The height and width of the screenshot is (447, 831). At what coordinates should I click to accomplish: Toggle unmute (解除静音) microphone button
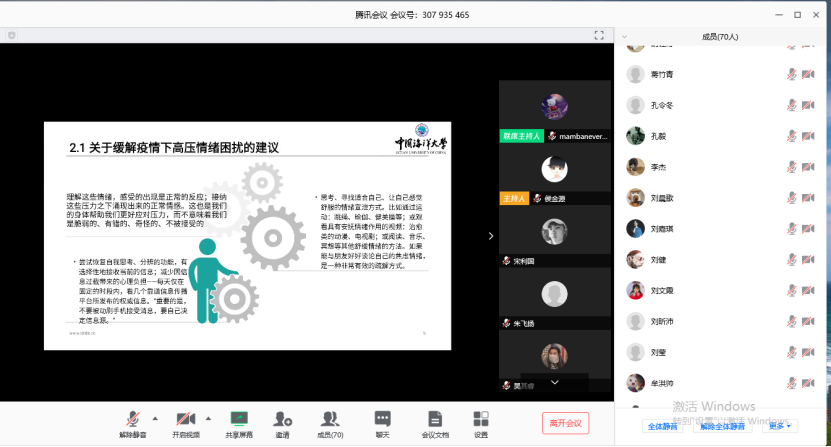133,419
